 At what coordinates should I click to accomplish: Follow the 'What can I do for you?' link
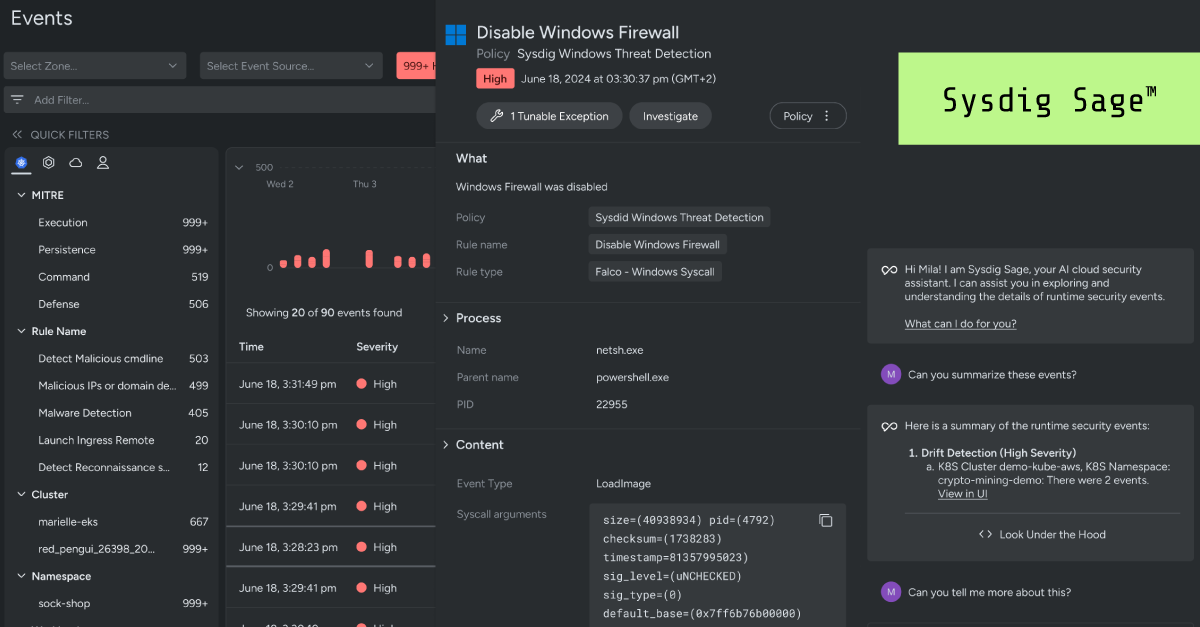960,323
